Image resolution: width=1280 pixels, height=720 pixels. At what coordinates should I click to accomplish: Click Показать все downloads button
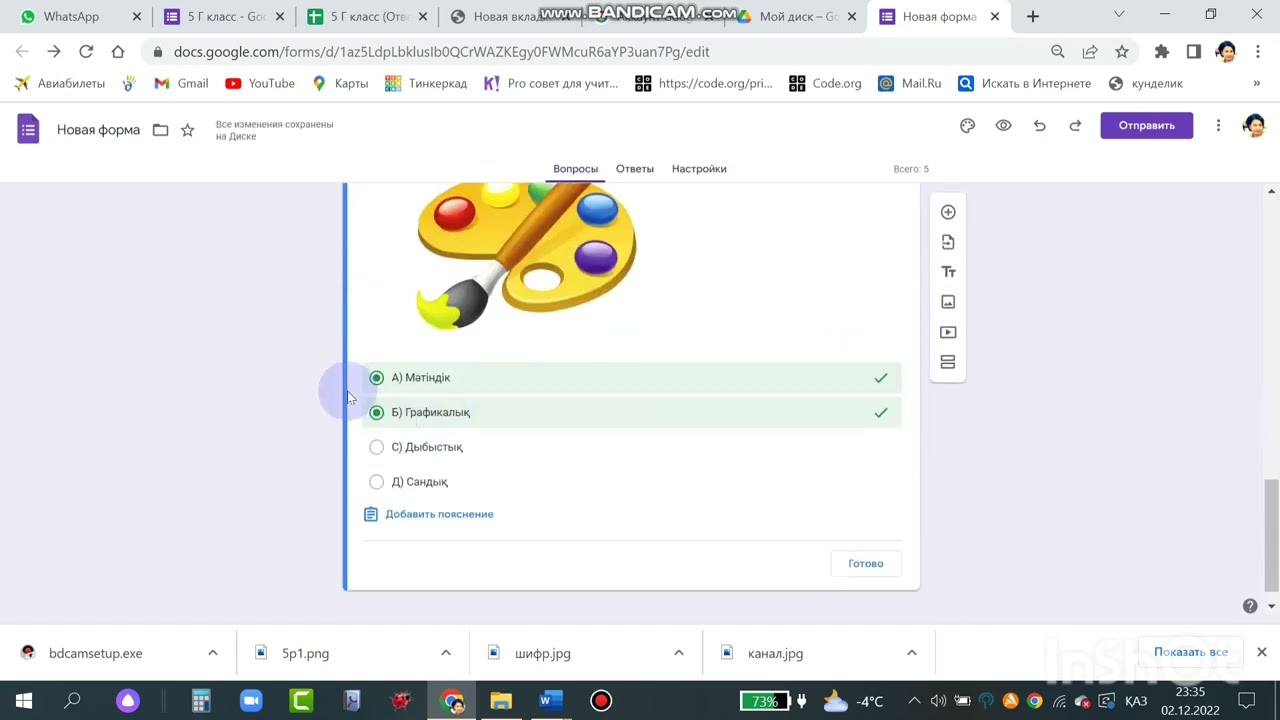[x=1191, y=652]
